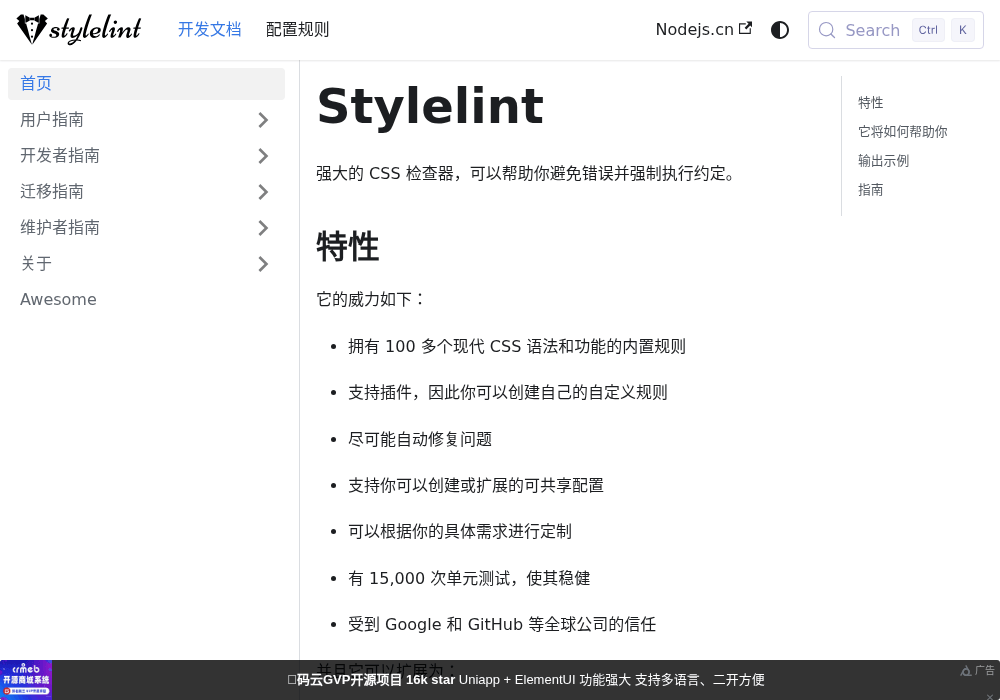Open the Awesome sidebar link
1000x700 pixels.
pyautogui.click(x=58, y=300)
